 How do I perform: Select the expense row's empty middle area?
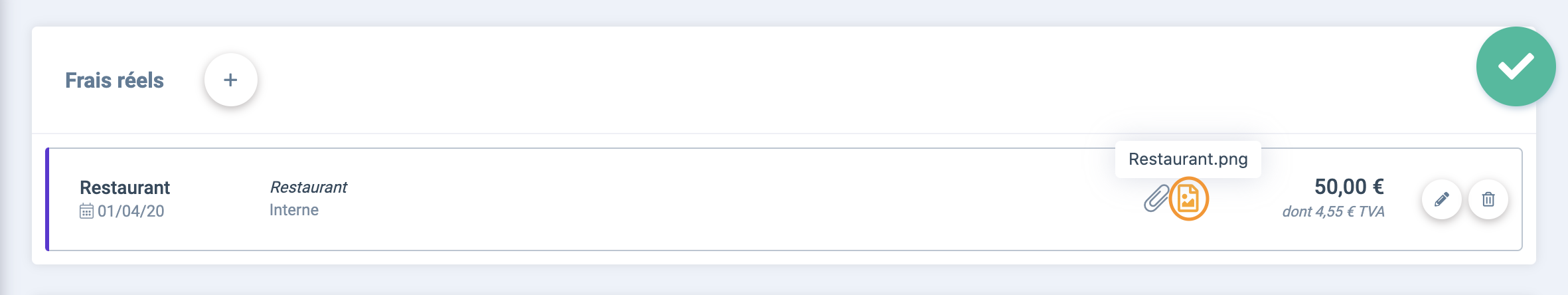(x=730, y=199)
